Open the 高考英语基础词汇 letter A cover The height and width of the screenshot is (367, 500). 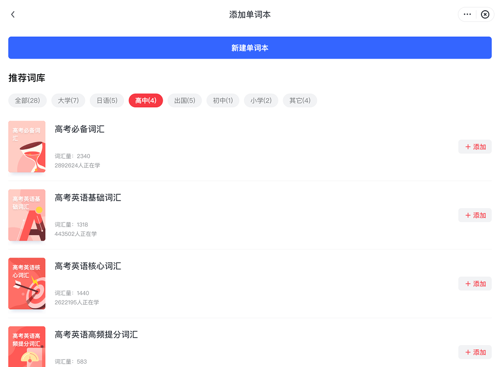click(27, 215)
